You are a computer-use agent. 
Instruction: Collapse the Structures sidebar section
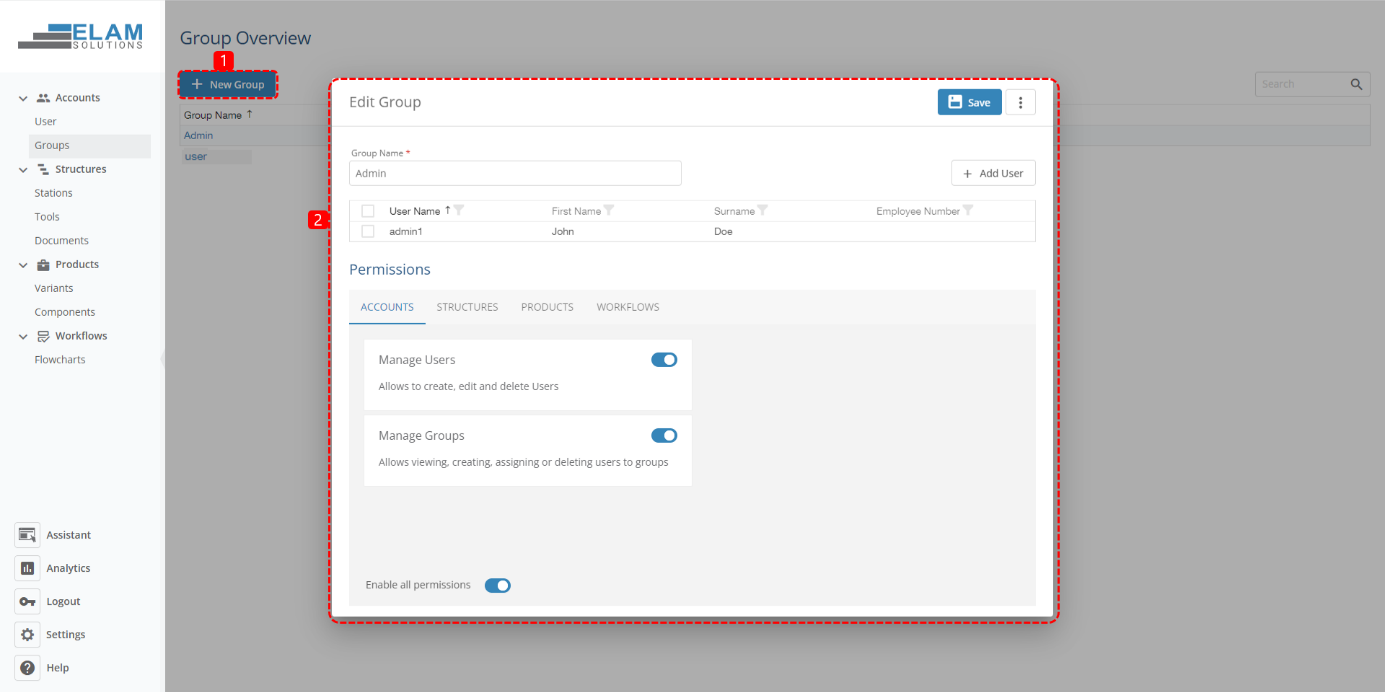tap(22, 168)
